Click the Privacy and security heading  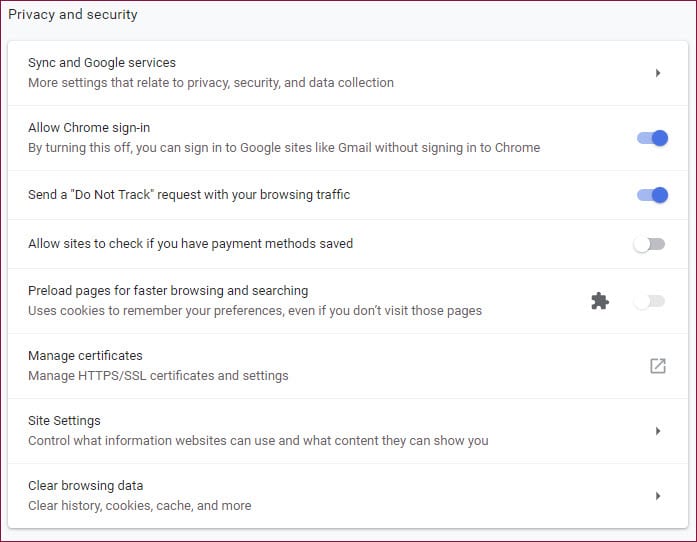click(x=72, y=14)
